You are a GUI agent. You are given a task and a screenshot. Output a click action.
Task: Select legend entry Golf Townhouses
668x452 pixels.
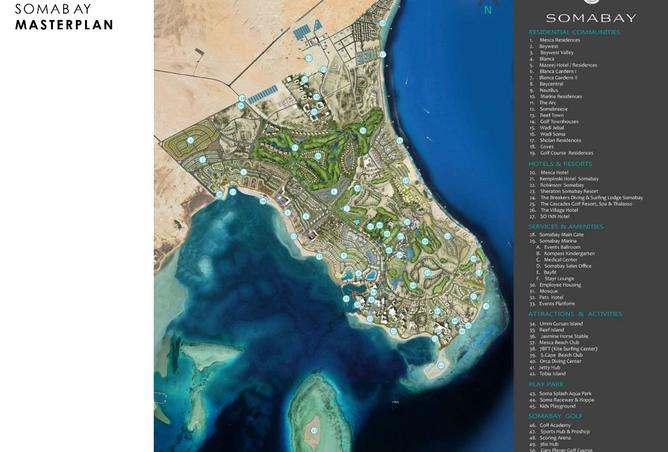(554, 121)
